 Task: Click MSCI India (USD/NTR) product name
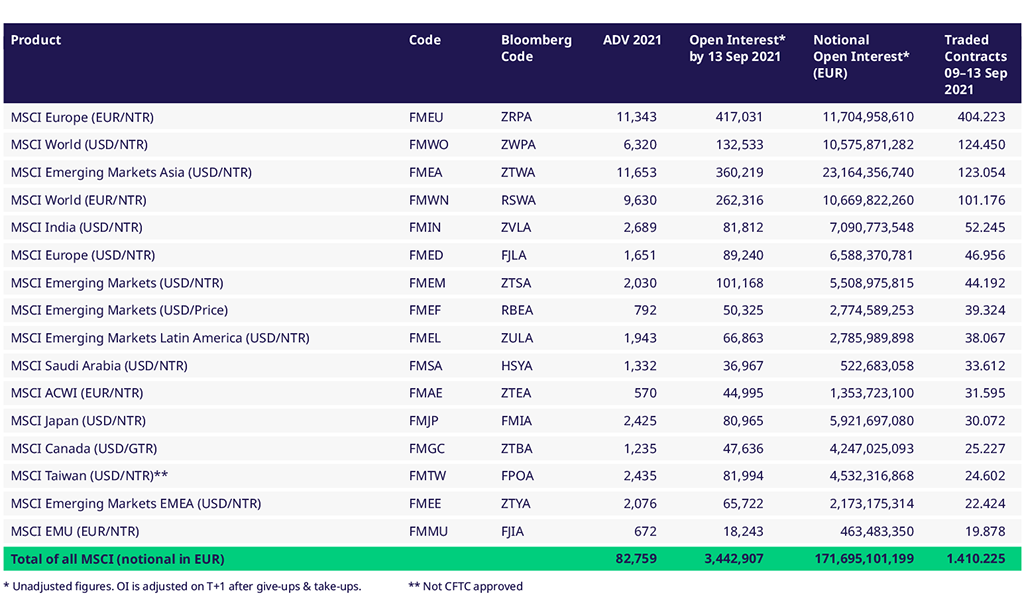76,227
